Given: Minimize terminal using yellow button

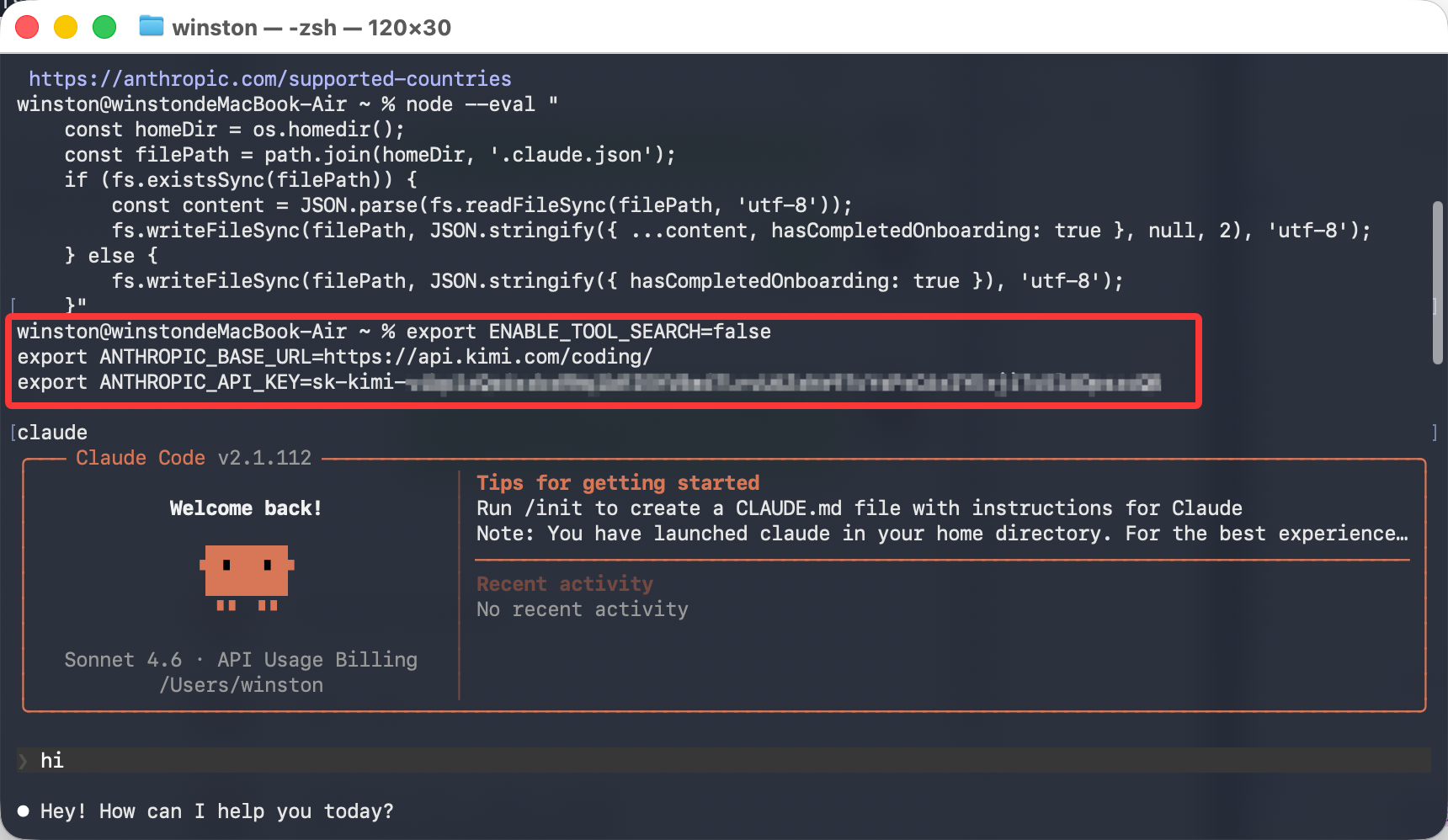Looking at the screenshot, I should [x=66, y=27].
